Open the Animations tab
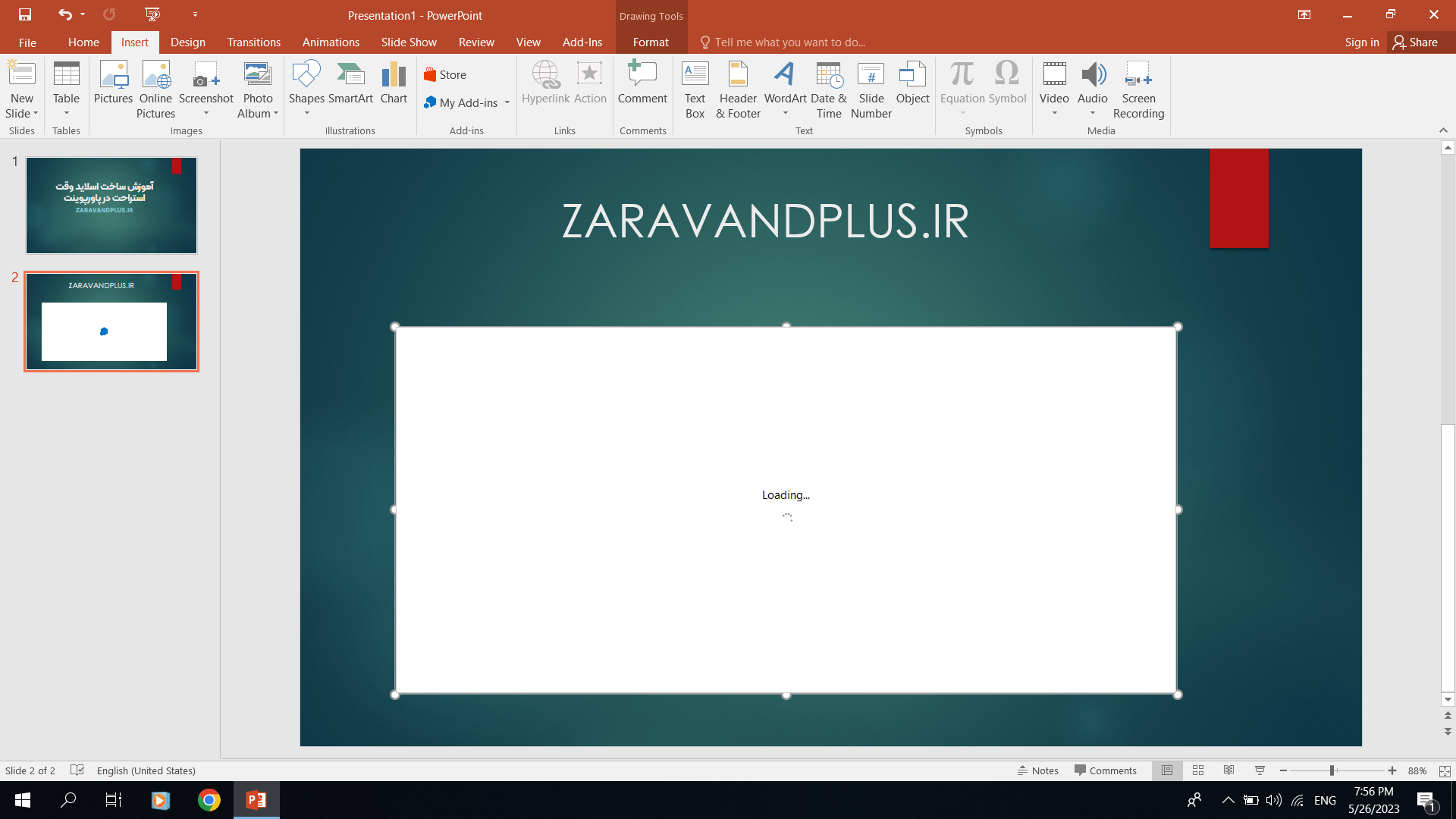The height and width of the screenshot is (819, 1456). click(x=331, y=42)
